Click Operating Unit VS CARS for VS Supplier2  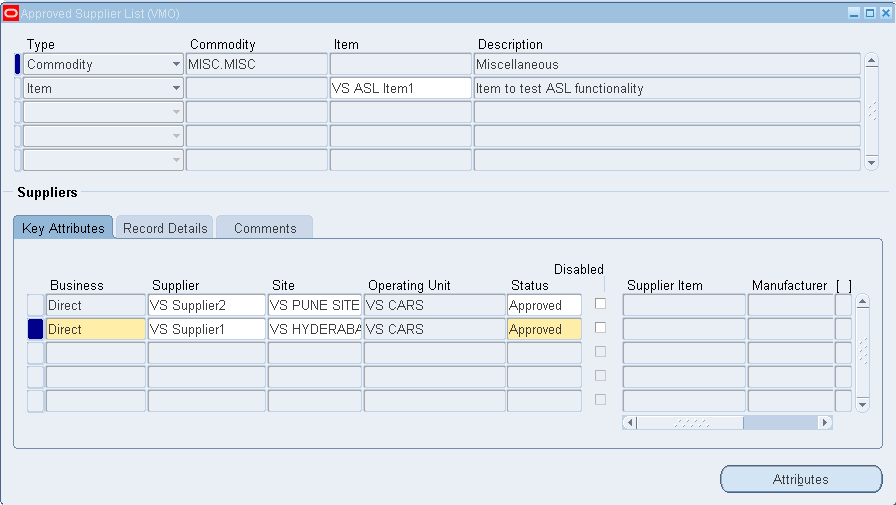[434, 306]
